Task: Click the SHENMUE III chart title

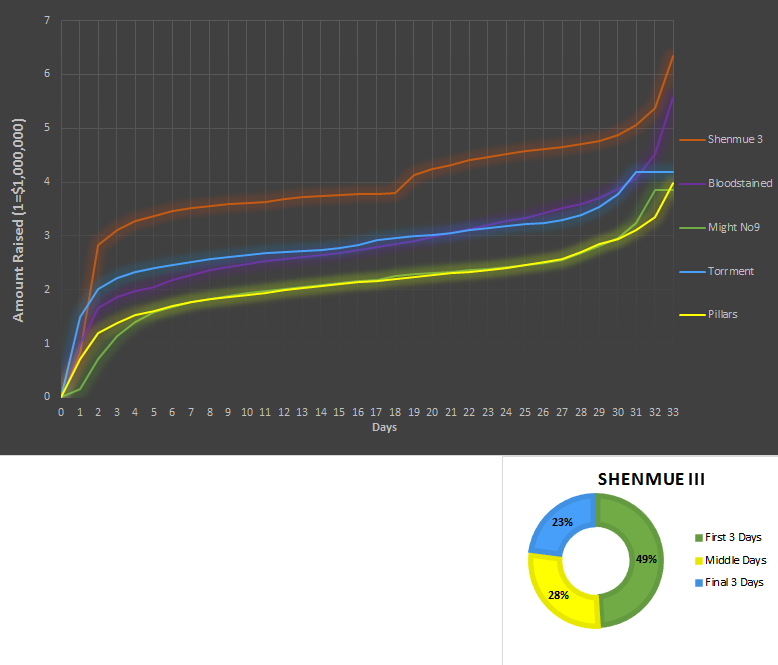Action: pyautogui.click(x=651, y=479)
